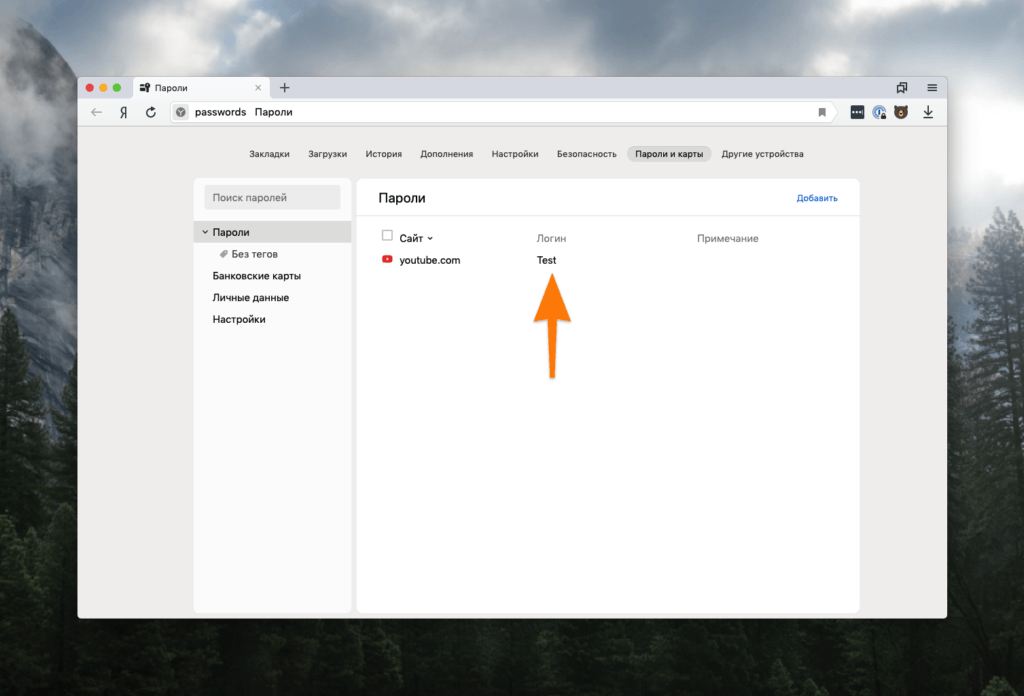Go to the Настройки top tab
This screenshot has height=696, width=1024.
click(x=515, y=154)
